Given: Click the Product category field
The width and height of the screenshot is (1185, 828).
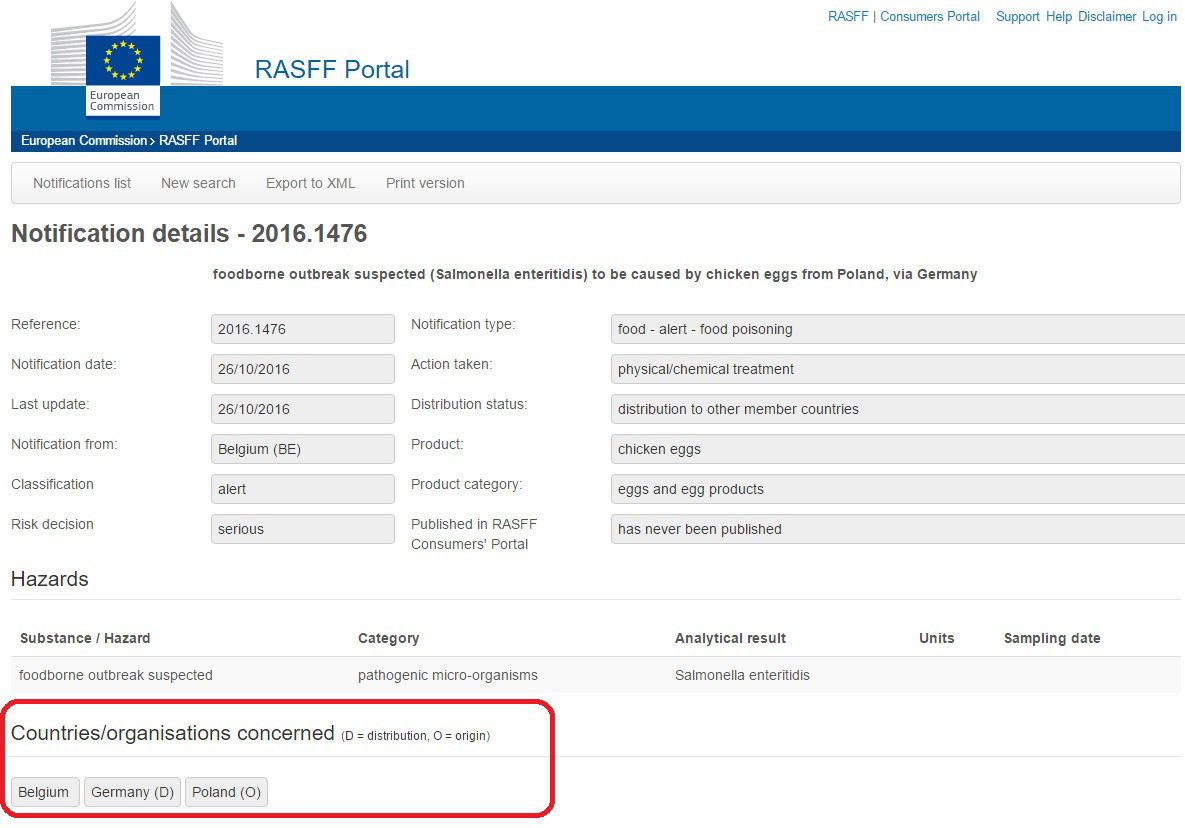Looking at the screenshot, I should coord(898,490).
